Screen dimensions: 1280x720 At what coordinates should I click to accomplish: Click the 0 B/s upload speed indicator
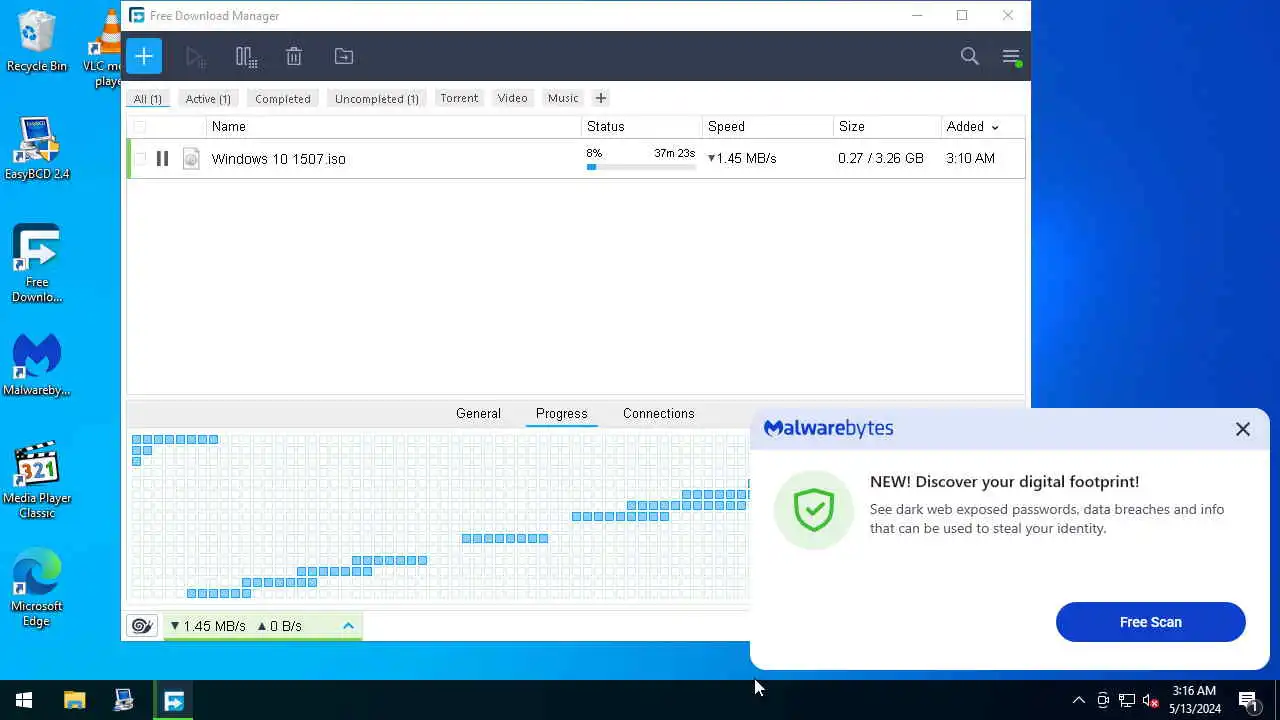point(279,626)
